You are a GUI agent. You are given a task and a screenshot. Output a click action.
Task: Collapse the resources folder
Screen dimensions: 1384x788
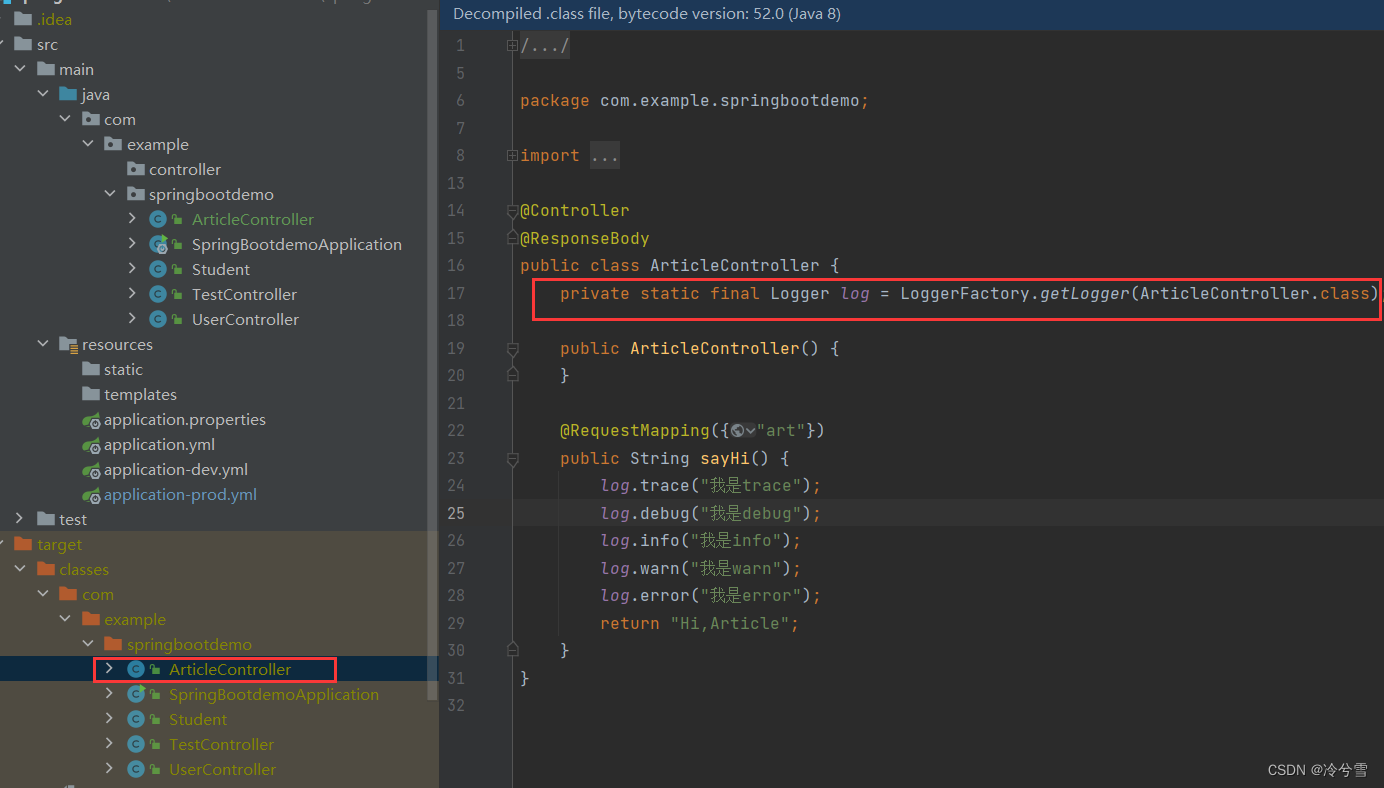pyautogui.click(x=43, y=344)
